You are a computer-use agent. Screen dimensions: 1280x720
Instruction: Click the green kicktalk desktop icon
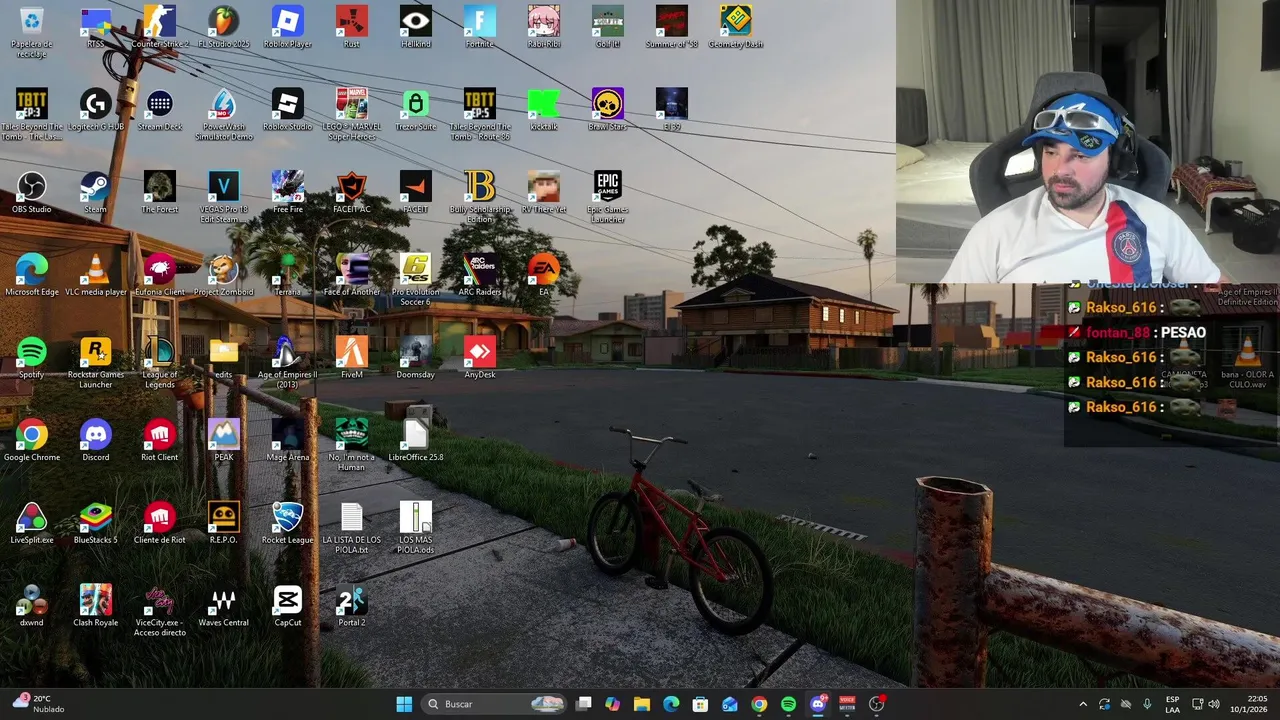(x=543, y=110)
